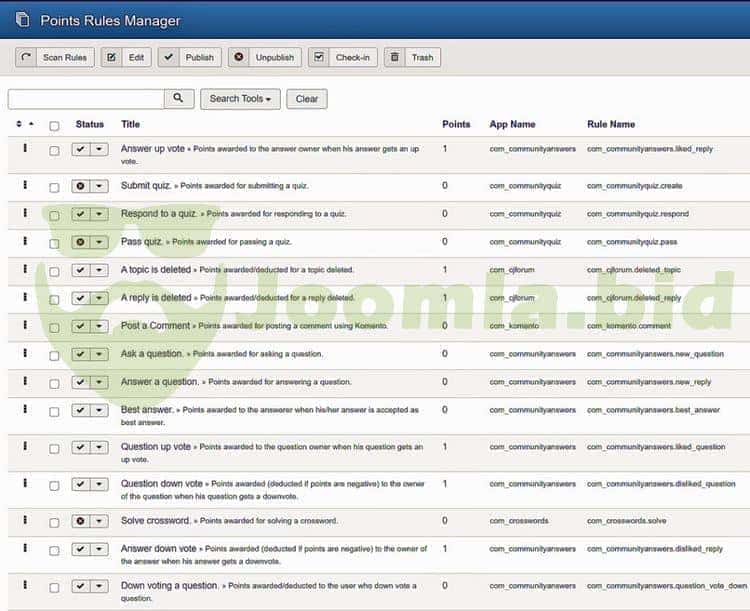Check the Answer up vote row checkbox

[54, 151]
